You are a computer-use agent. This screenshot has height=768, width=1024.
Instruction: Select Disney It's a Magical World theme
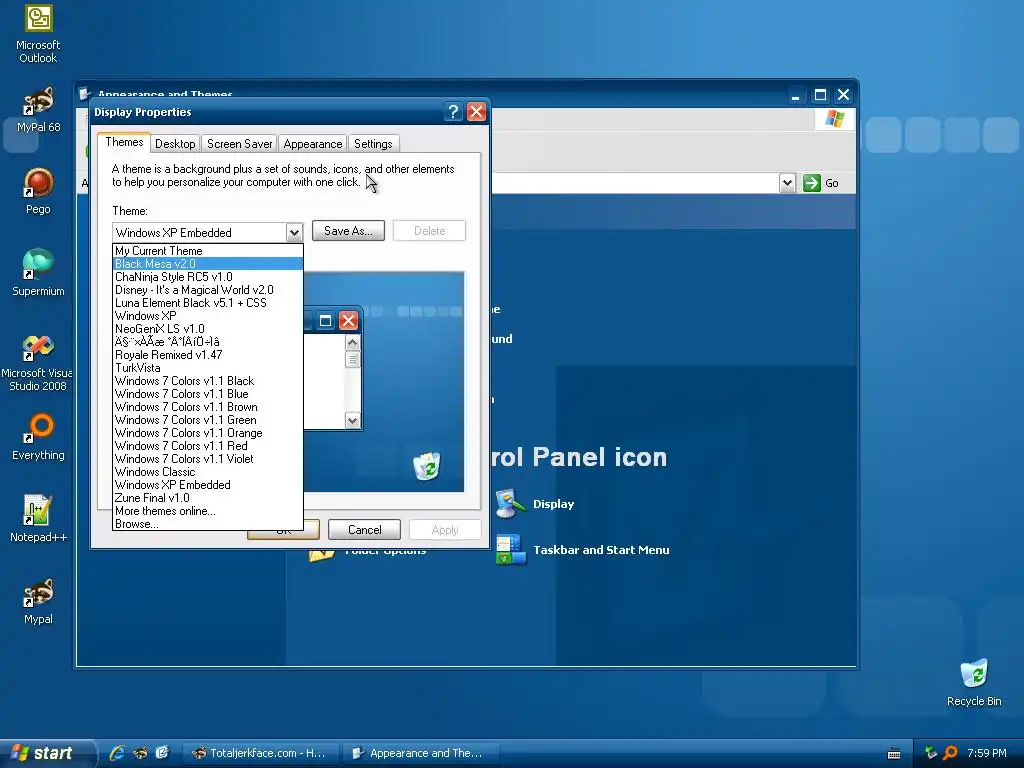pos(208,290)
